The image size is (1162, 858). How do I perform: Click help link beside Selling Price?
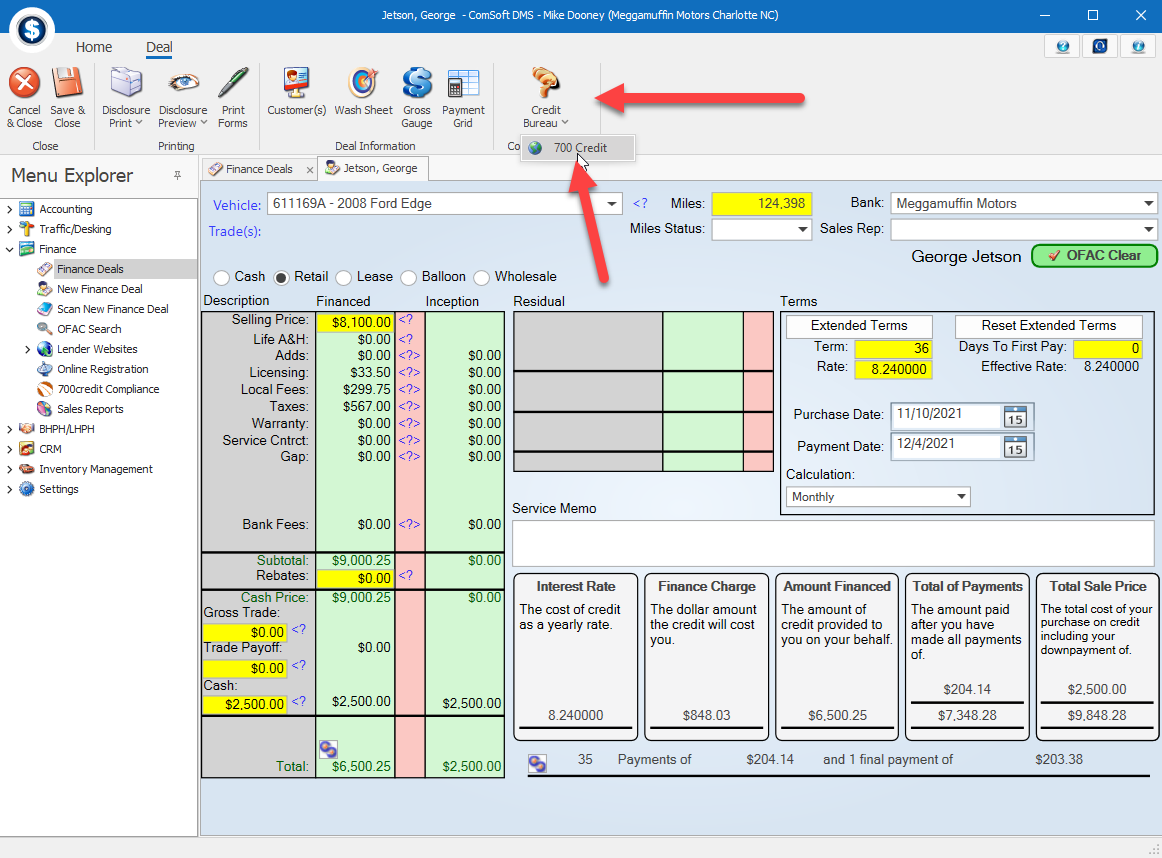click(405, 320)
